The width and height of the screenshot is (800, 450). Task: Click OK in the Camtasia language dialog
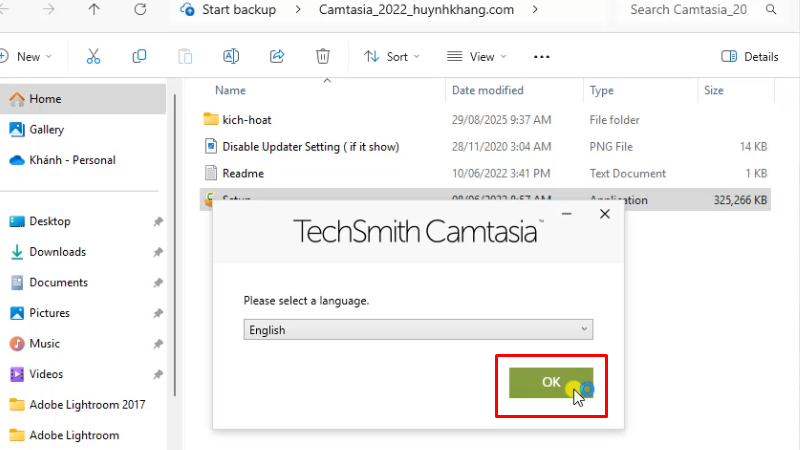pos(551,383)
